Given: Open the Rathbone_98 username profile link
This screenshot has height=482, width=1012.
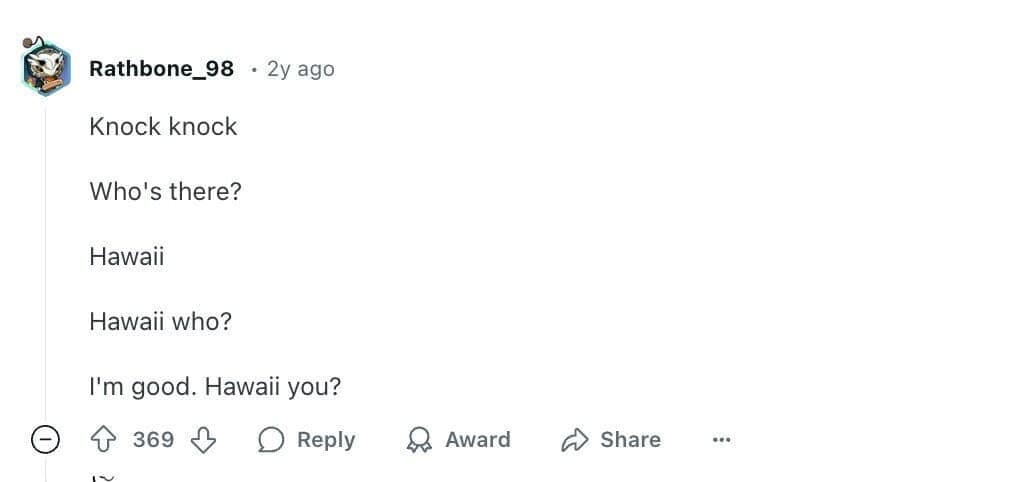Looking at the screenshot, I should coord(161,69).
